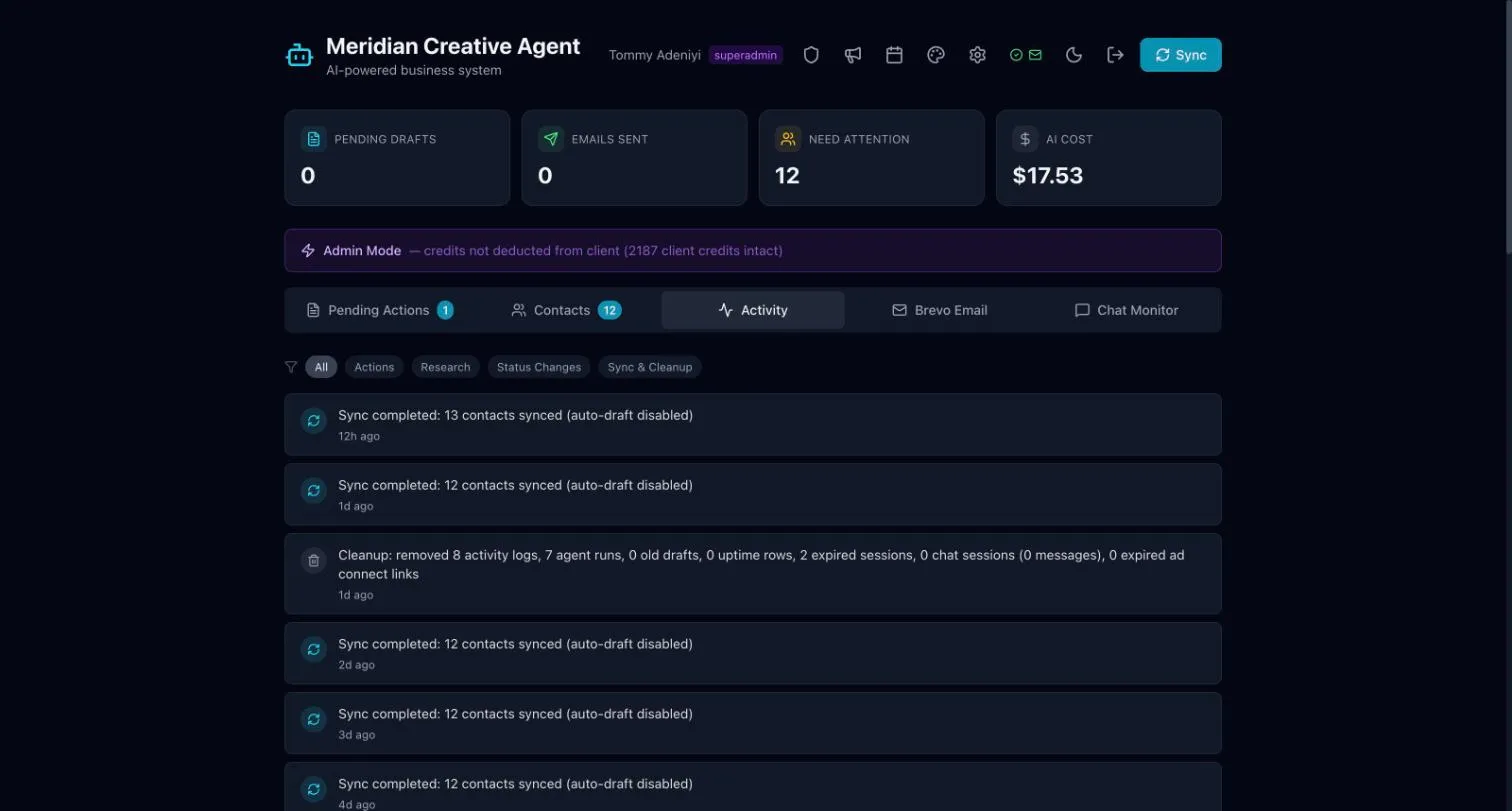Click the robot logo icon

tap(300, 55)
